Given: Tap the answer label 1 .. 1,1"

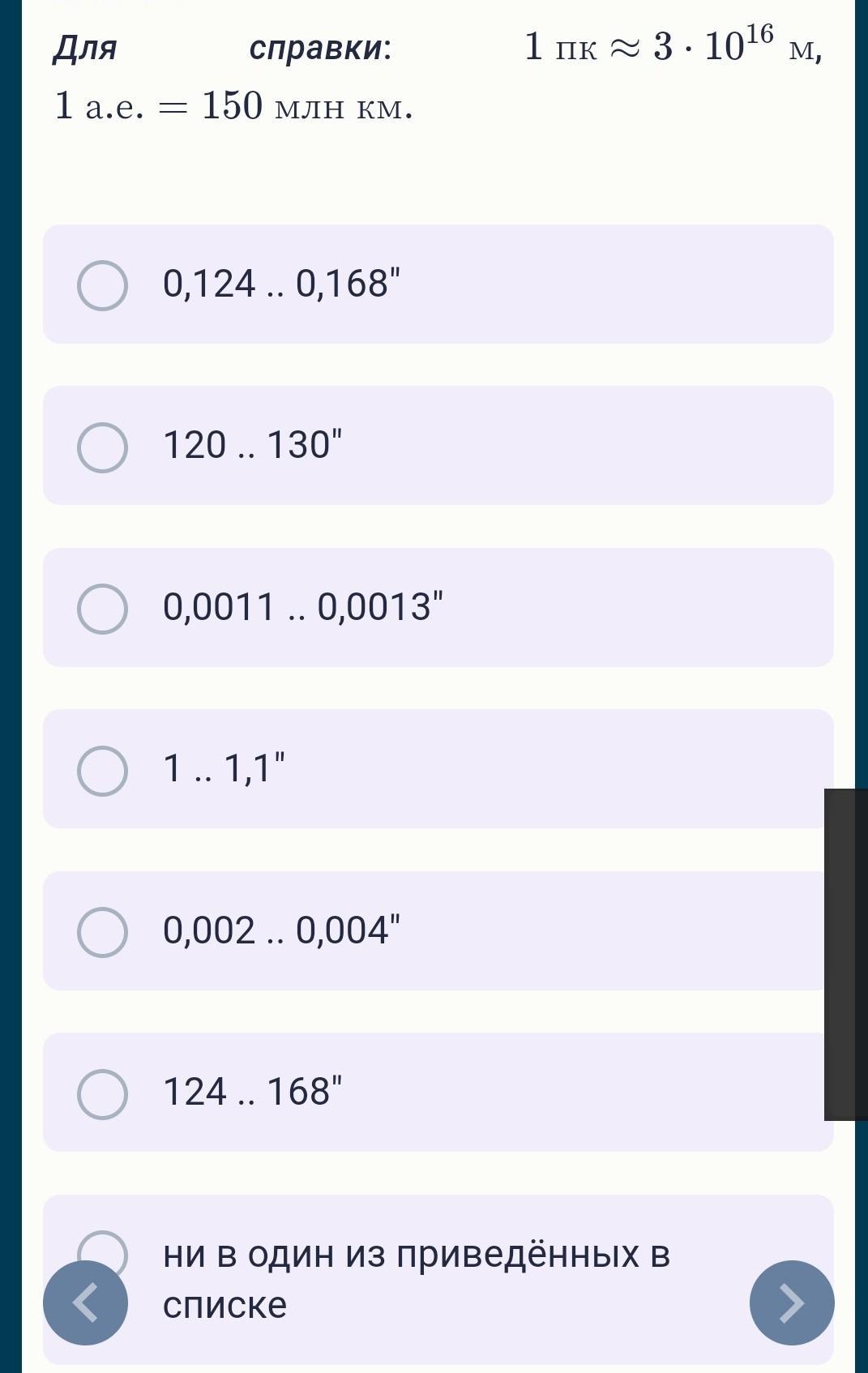Looking at the screenshot, I should pos(224,768).
